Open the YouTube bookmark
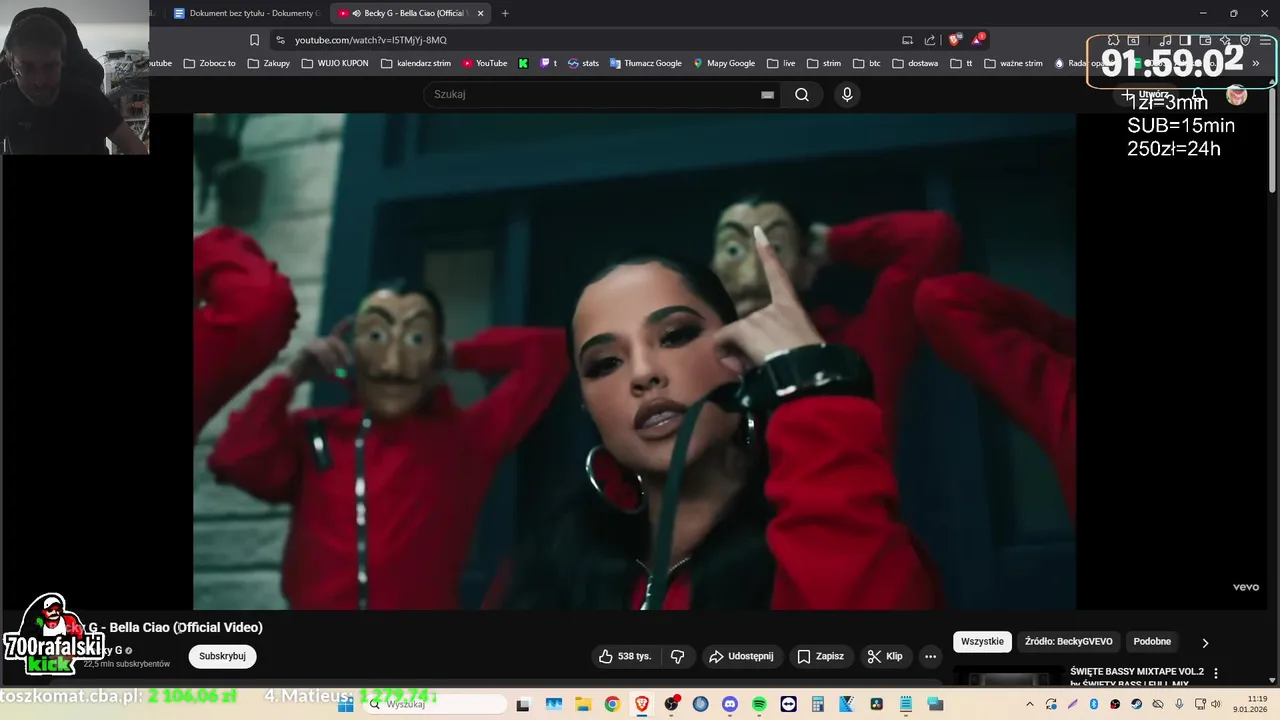The image size is (1280, 720). click(485, 63)
